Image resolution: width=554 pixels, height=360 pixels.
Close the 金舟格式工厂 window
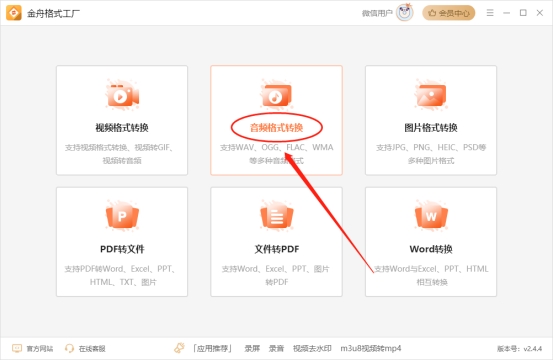coord(540,13)
